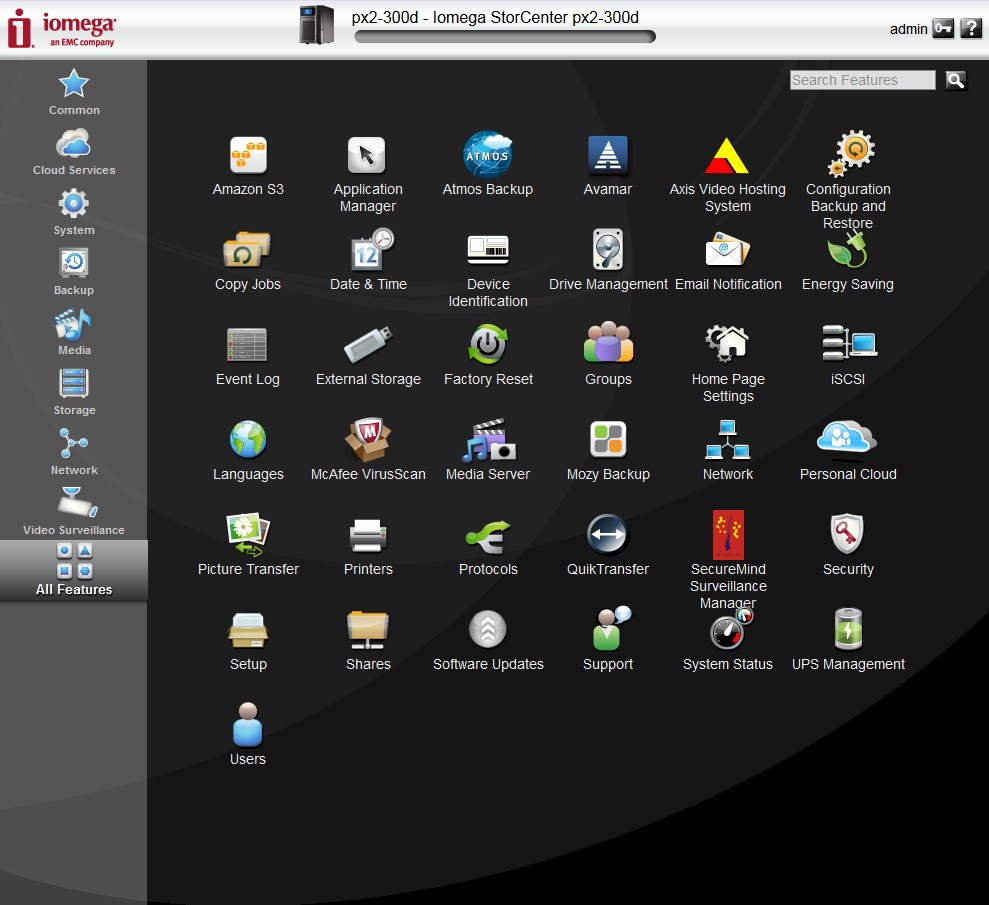The width and height of the screenshot is (989, 905).
Task: Click the px2-300d device image
Action: tap(317, 25)
